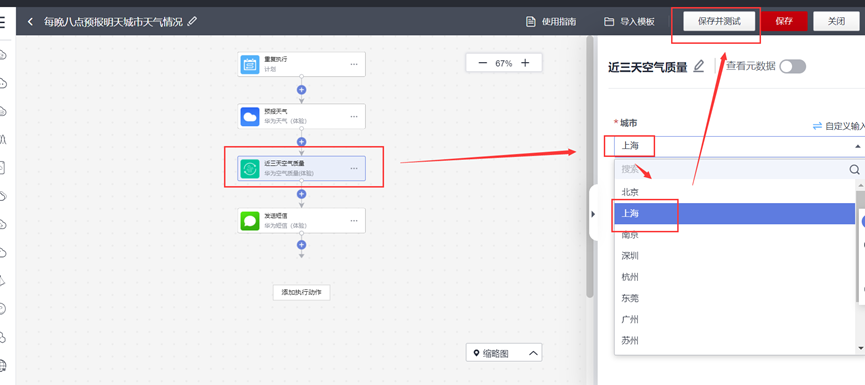
Task: Click the city list scrollbar down arrow
Action: click(x=861, y=348)
